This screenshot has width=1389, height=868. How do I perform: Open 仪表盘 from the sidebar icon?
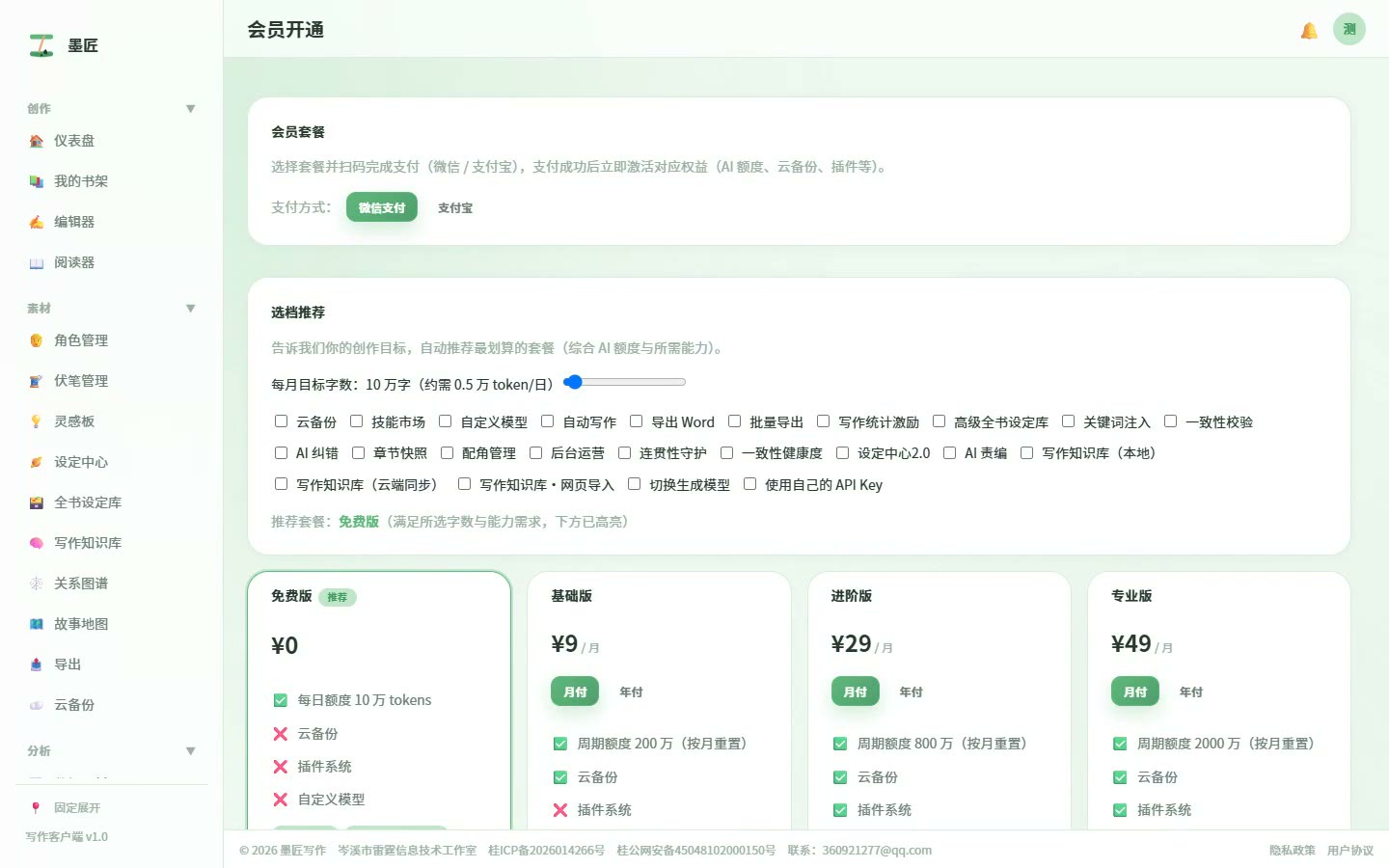pyautogui.click(x=36, y=141)
